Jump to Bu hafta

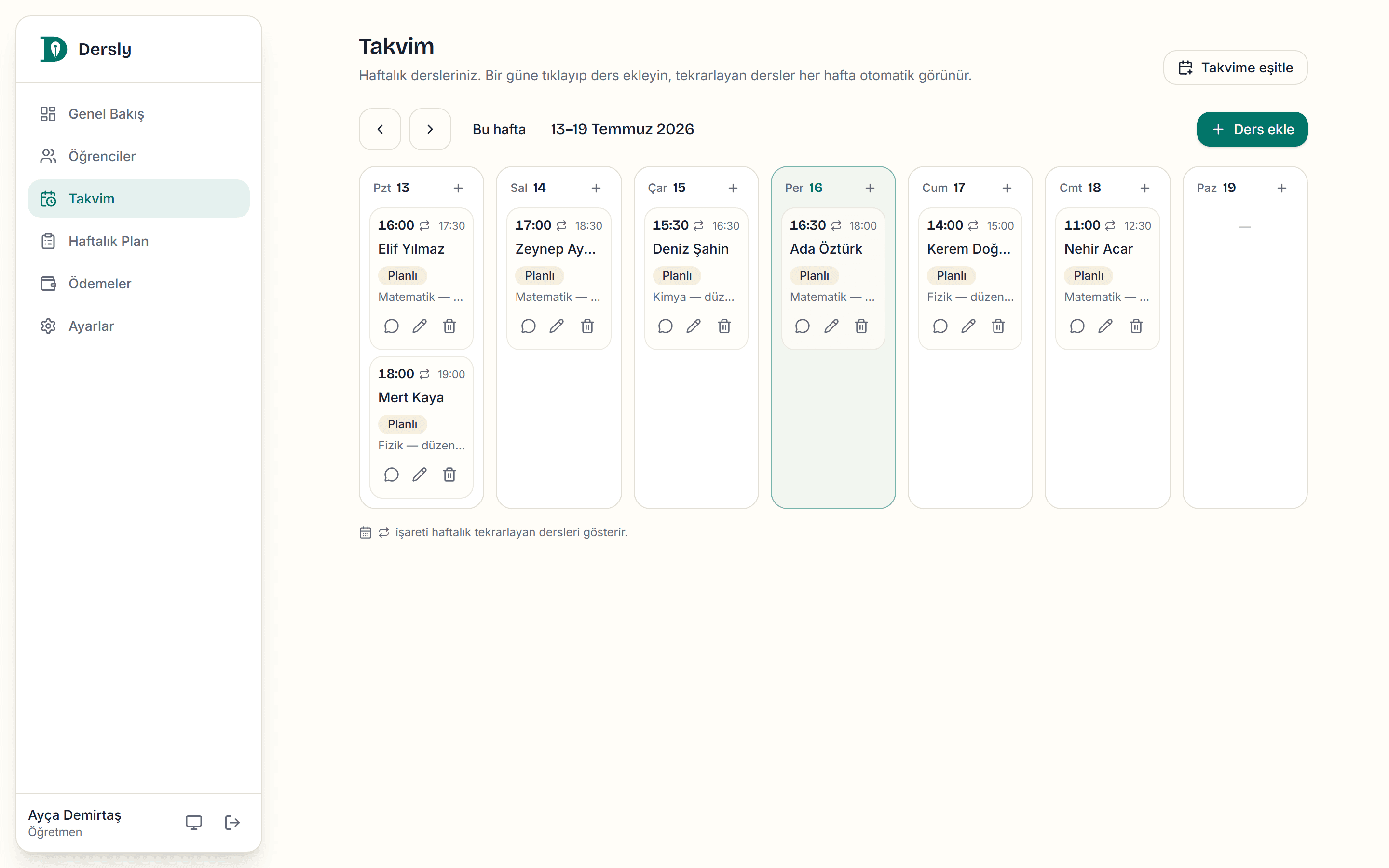click(499, 129)
